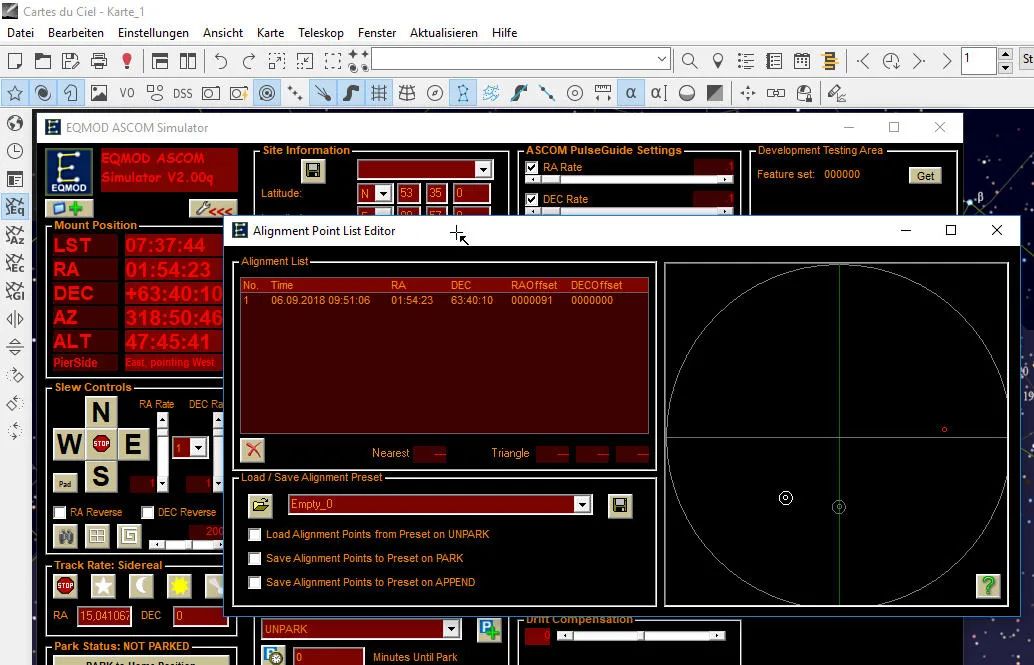The image size is (1034, 665).
Task: Open the Einstellungen menu
Action: click(x=153, y=33)
